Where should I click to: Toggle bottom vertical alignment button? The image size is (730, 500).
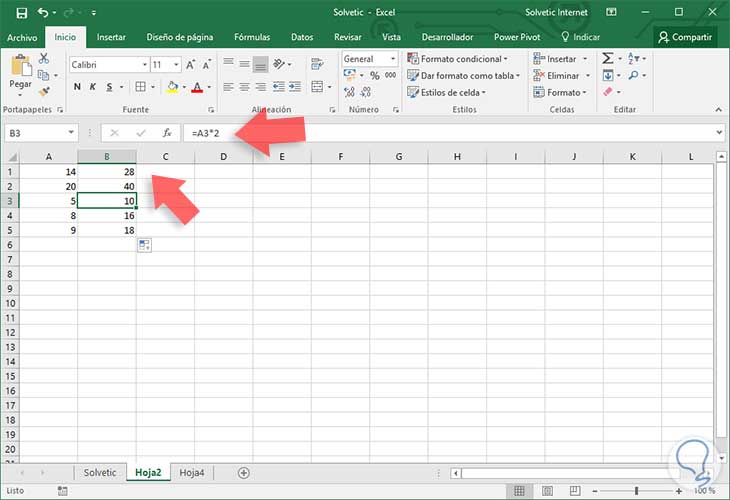pyautogui.click(x=261, y=64)
